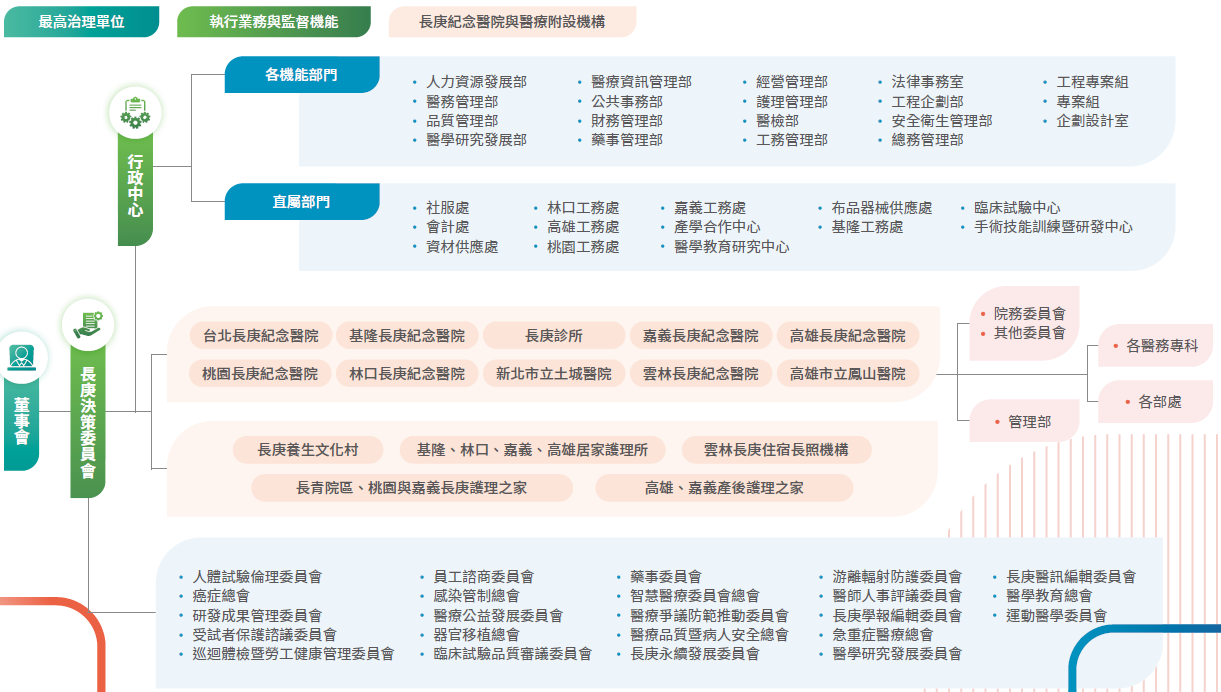Click 游離輻射防護委員會 entry
This screenshot has width=1221, height=692.
point(897,577)
